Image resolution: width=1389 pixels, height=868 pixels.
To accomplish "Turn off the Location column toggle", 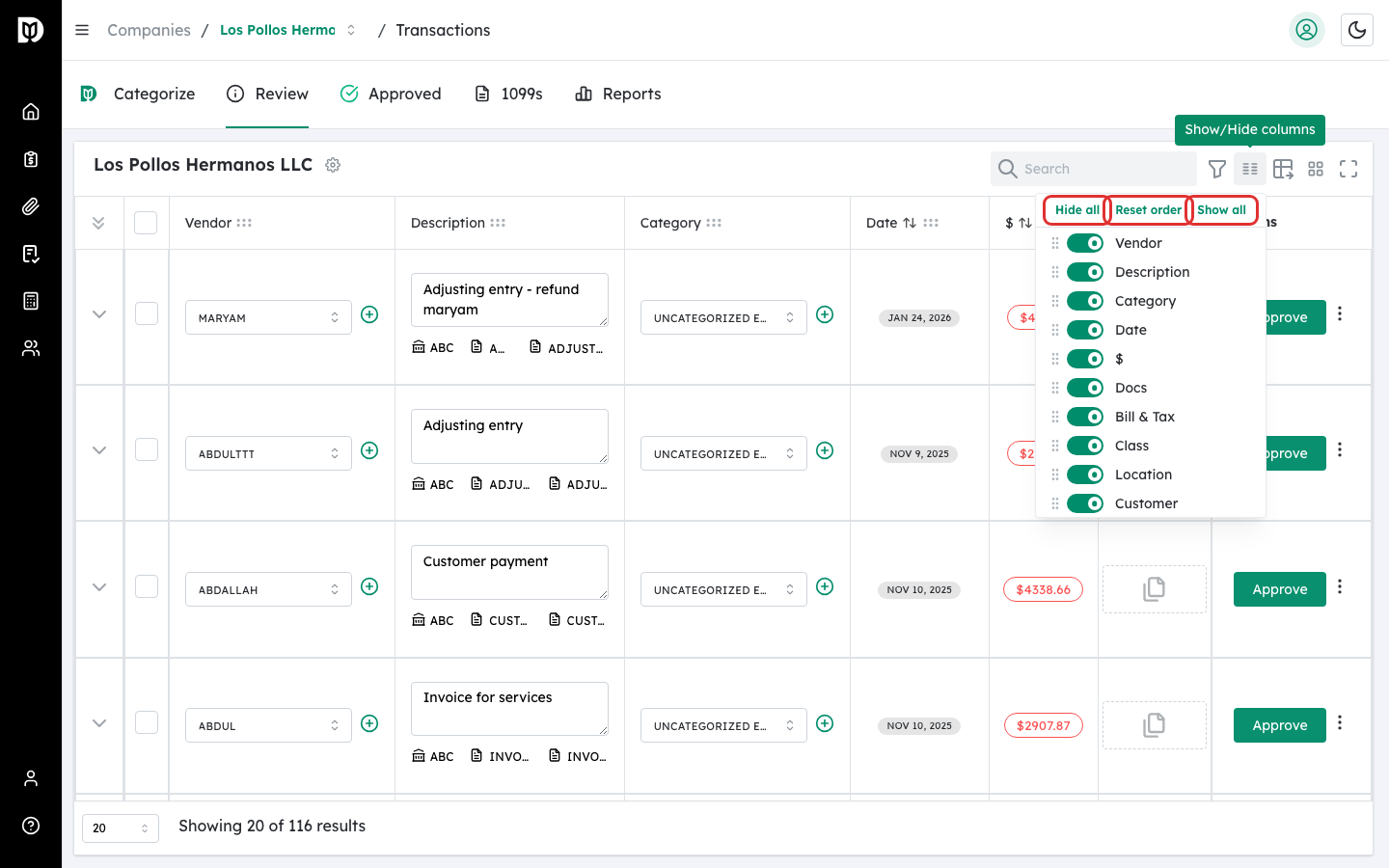I will [x=1085, y=474].
